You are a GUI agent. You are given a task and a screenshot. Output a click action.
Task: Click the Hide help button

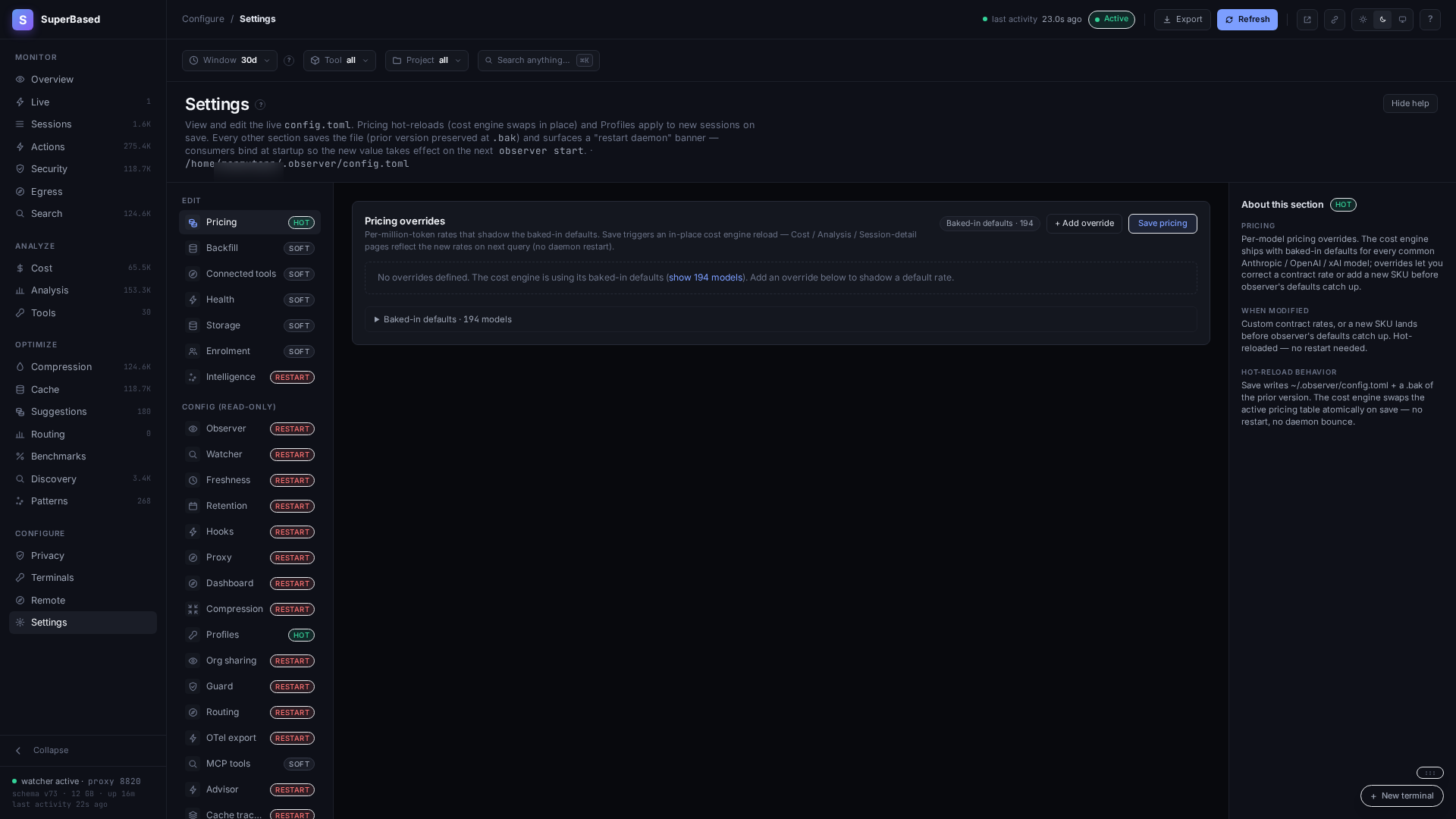coord(1410,104)
